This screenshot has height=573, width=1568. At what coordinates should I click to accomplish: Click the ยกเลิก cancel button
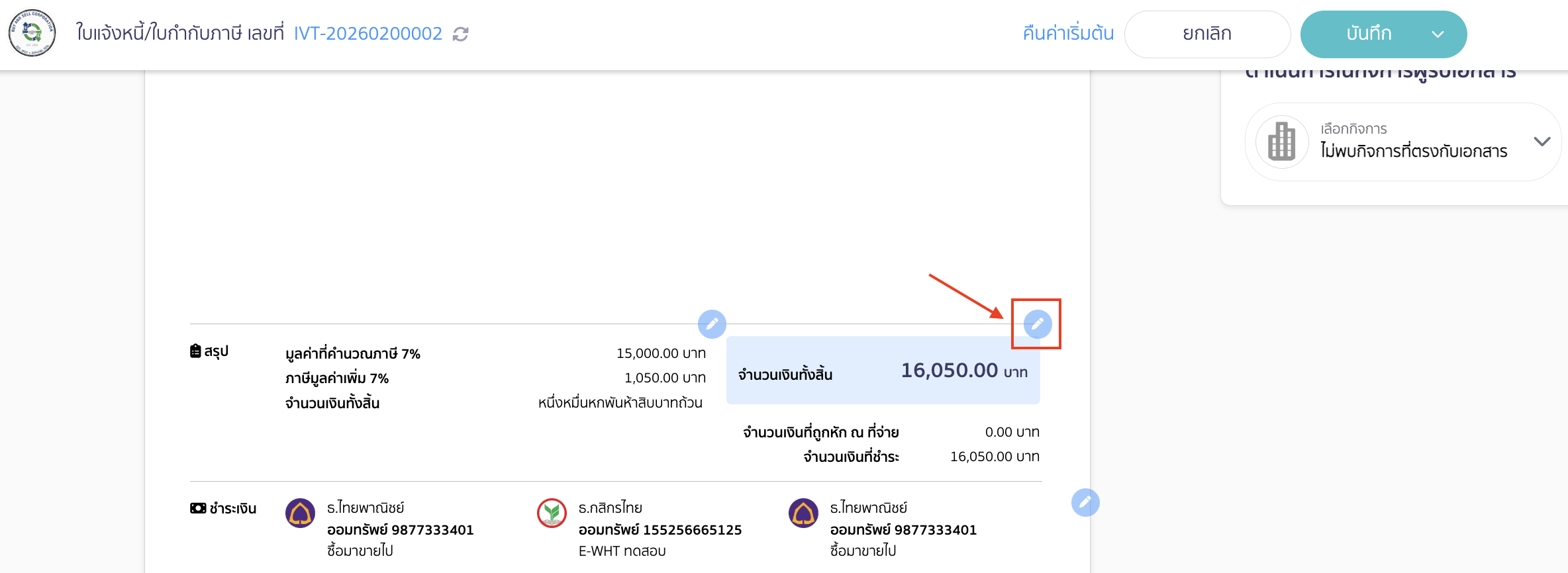pyautogui.click(x=1207, y=34)
